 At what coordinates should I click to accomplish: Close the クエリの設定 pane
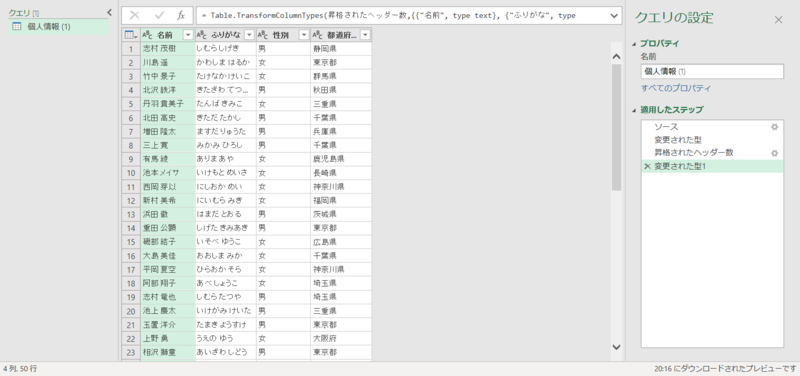tap(778, 20)
